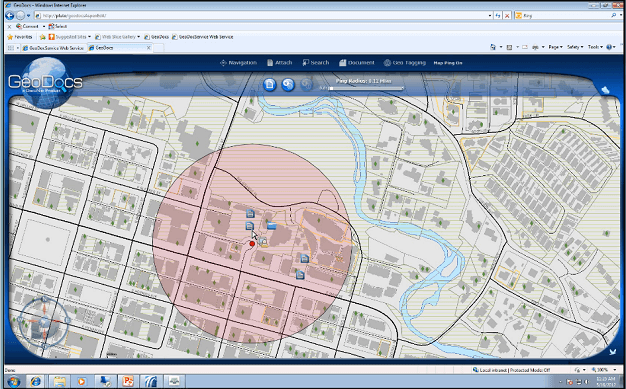Open GeoDocs favorites bar link
This screenshot has height=389, width=626.
pos(156,37)
